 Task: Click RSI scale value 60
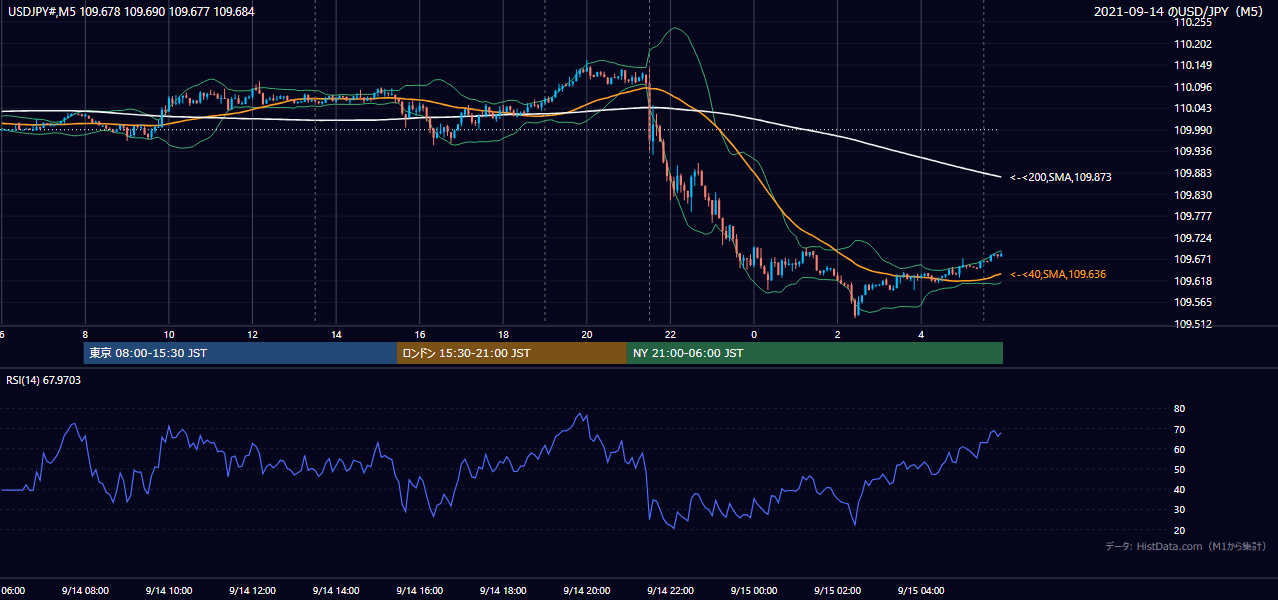(x=1179, y=449)
